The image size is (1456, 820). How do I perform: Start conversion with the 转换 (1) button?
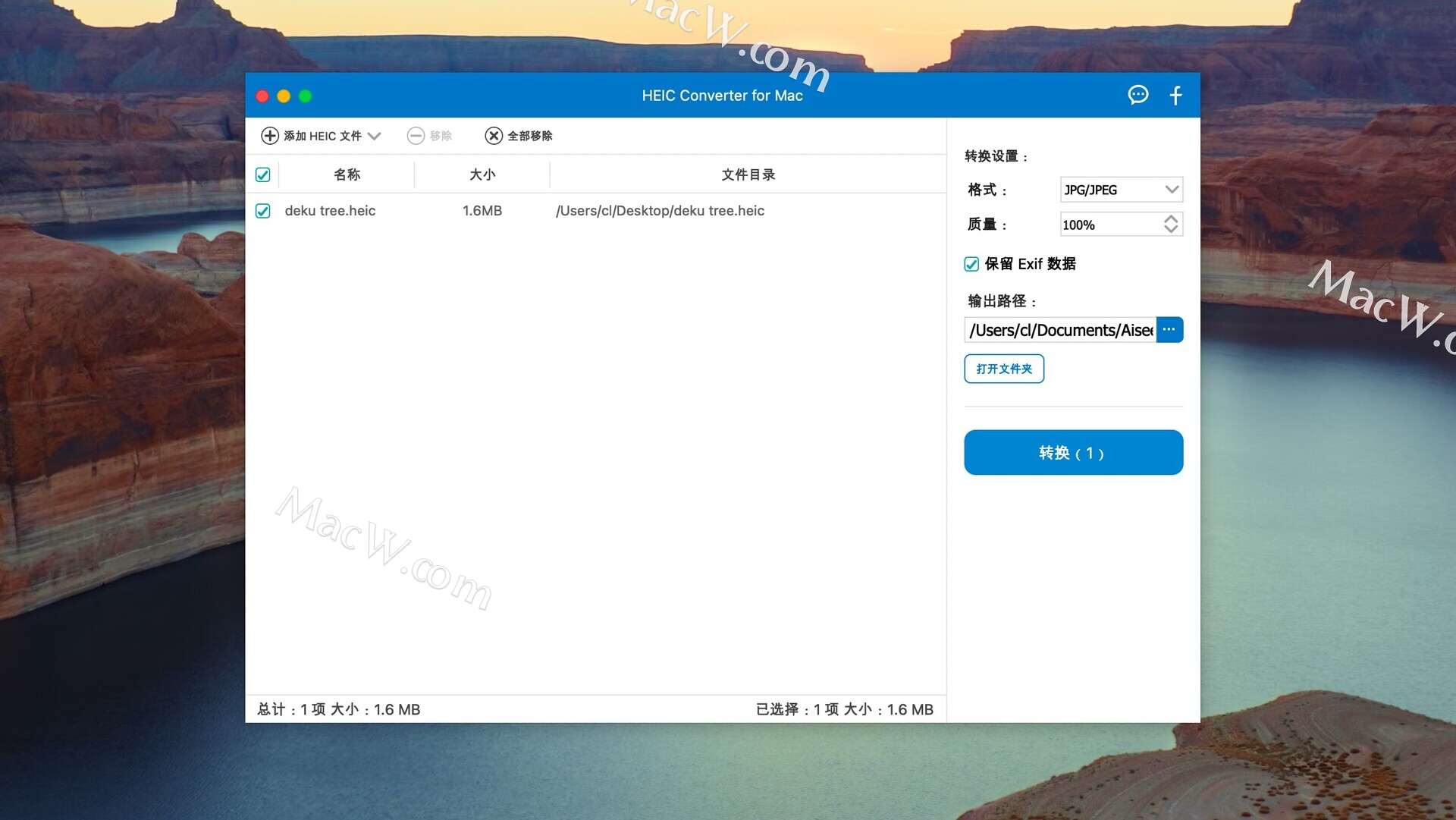(x=1073, y=453)
